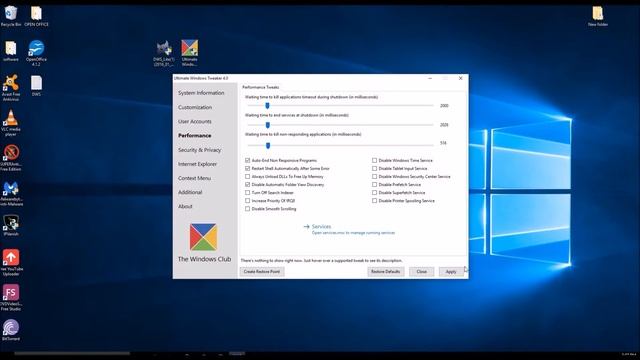
Task: Click Open services.msc to manage running services
Action: [353, 233]
